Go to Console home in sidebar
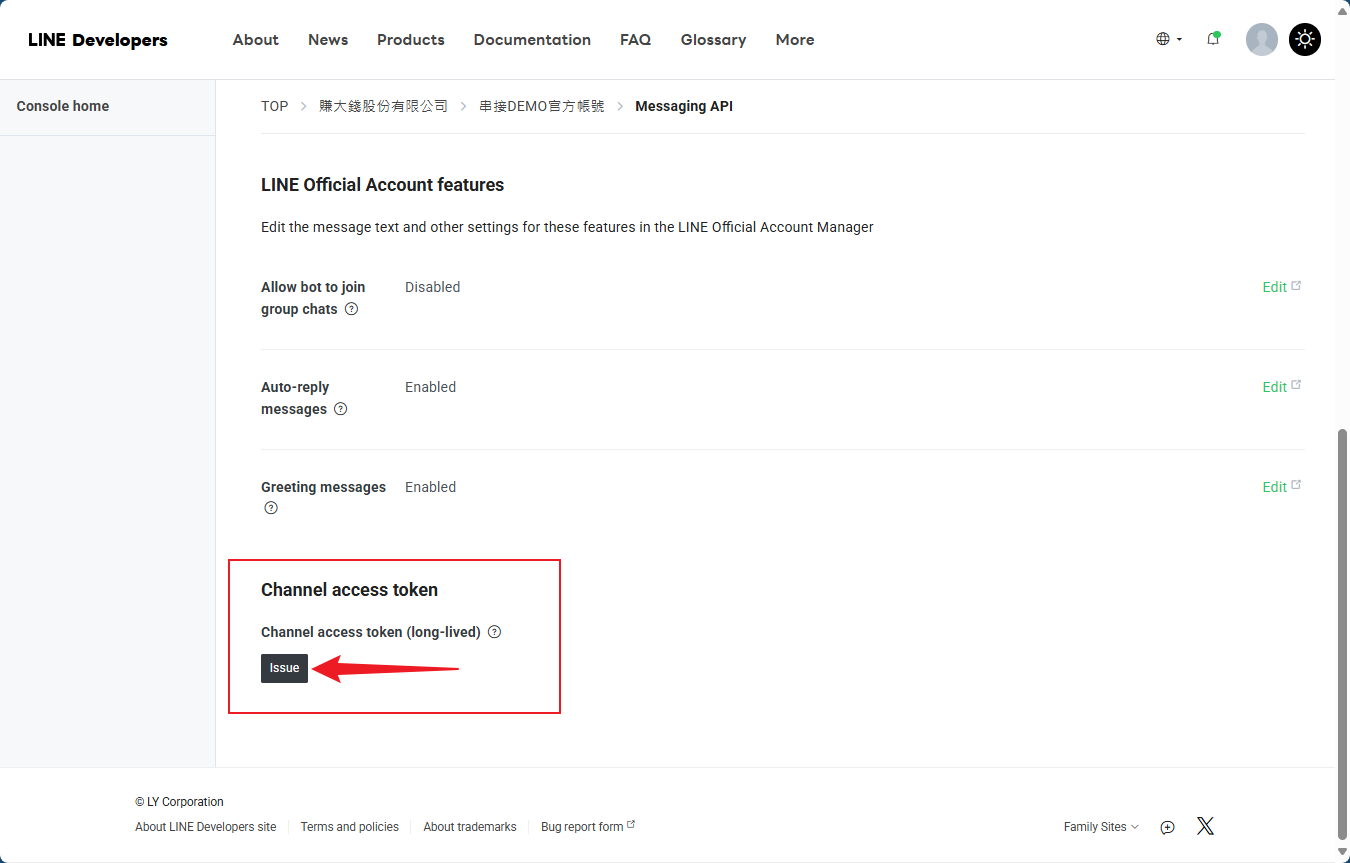Screen dimensions: 1350x863 63,106
